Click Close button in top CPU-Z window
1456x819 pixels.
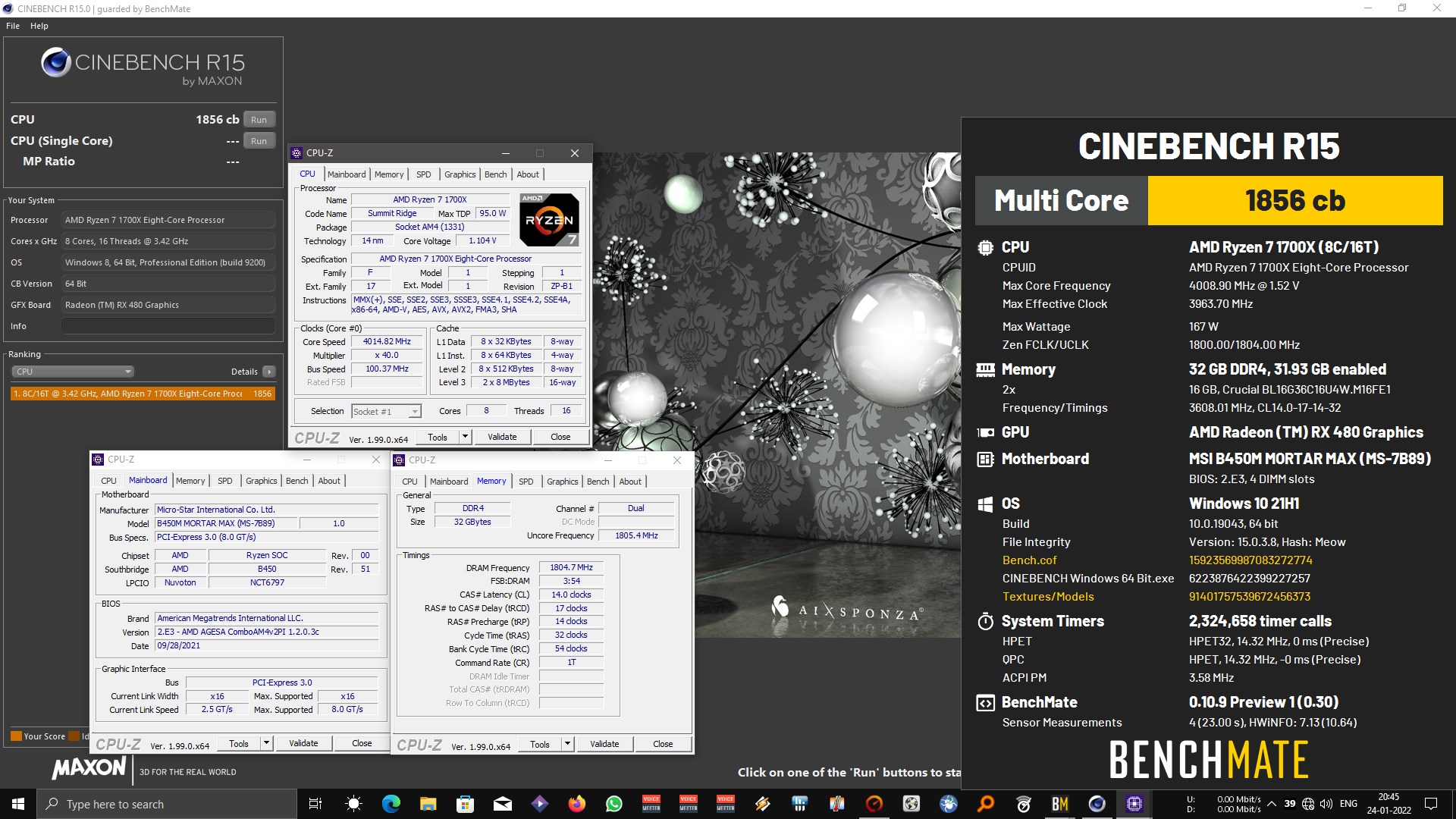pos(560,437)
